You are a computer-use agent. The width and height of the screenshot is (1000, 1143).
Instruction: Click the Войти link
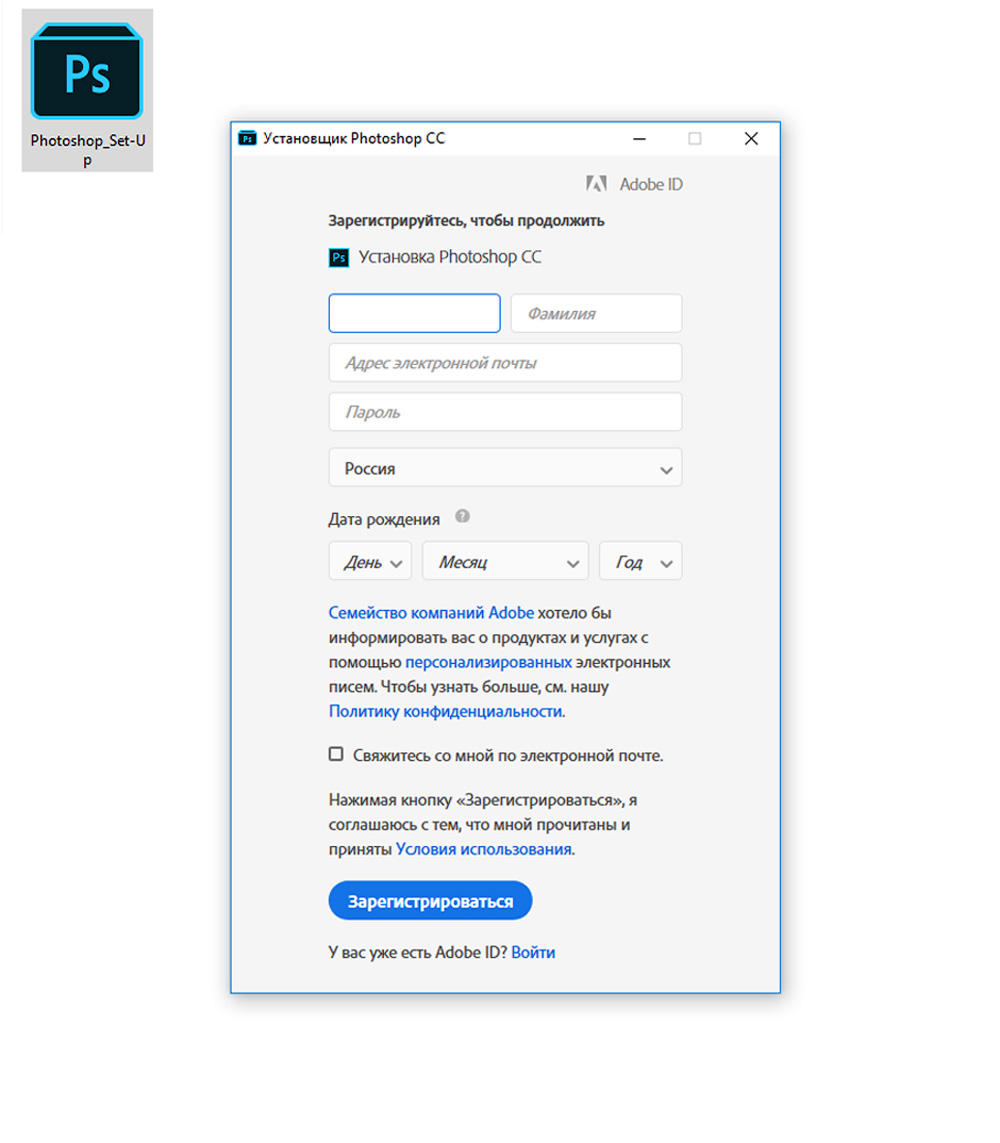(x=534, y=953)
